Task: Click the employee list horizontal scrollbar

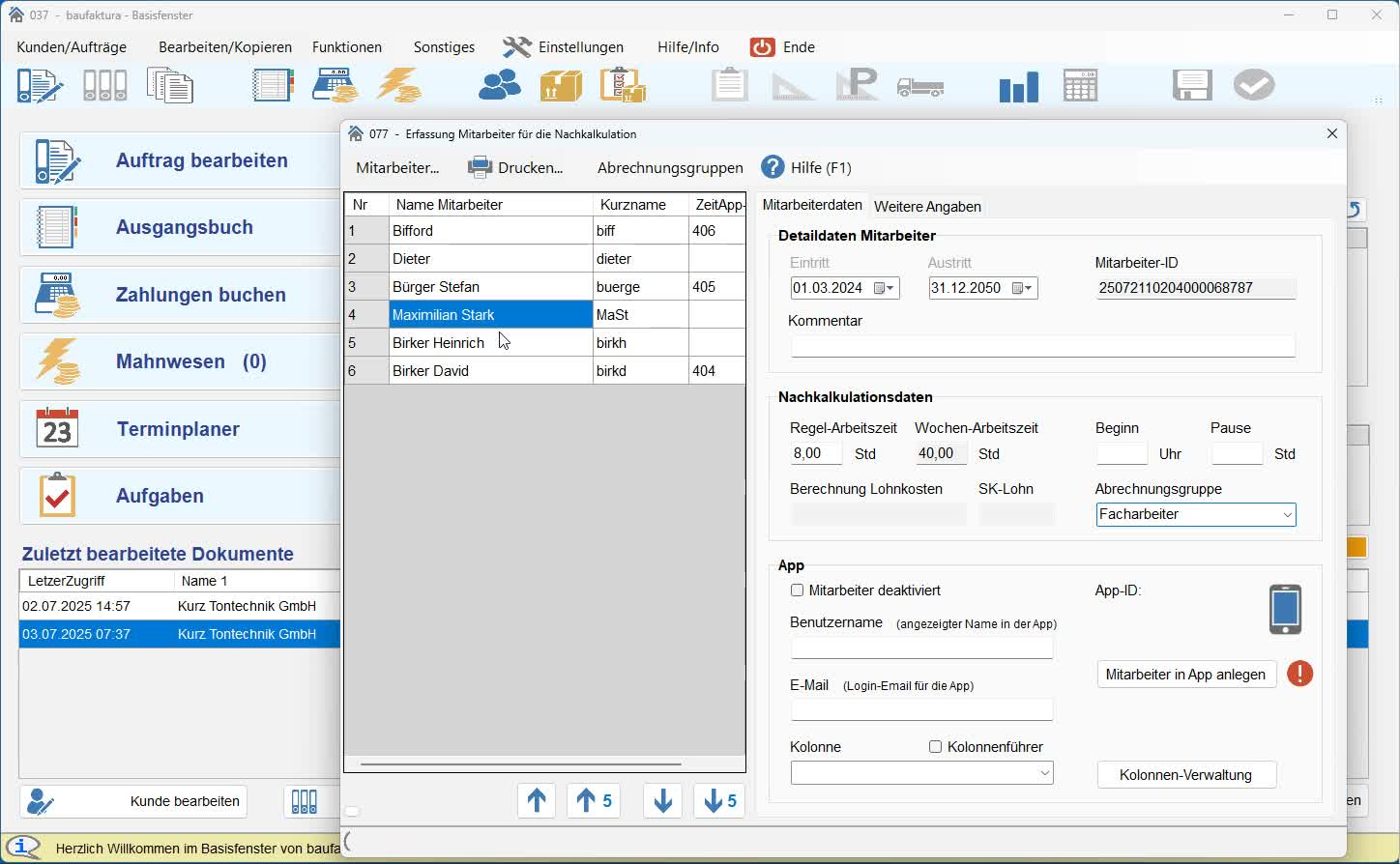Action: (520, 764)
